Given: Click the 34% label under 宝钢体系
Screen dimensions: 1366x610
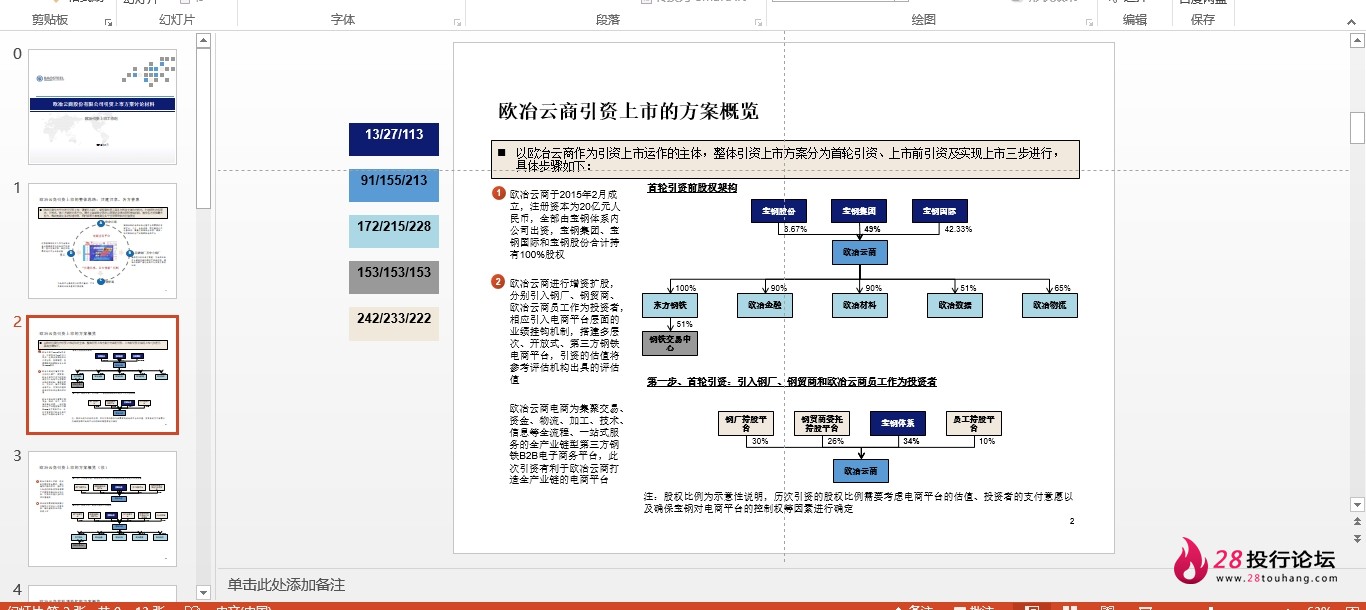Looking at the screenshot, I should [x=911, y=441].
